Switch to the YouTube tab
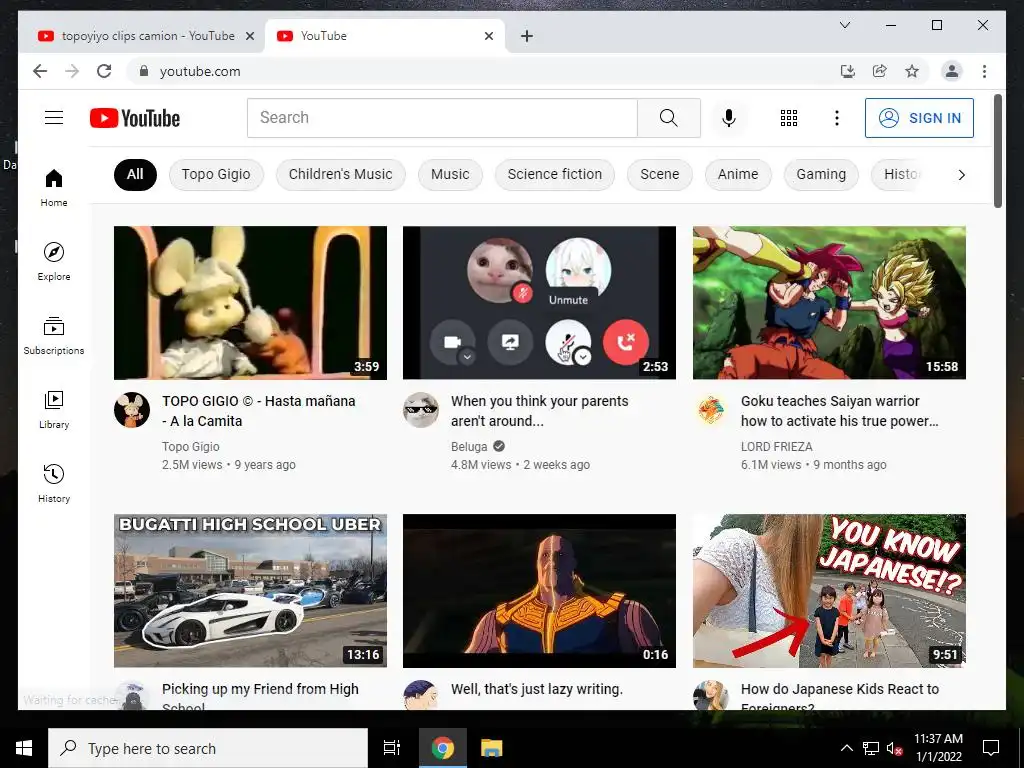Viewport: 1024px width, 768px height. pyautogui.click(x=384, y=36)
